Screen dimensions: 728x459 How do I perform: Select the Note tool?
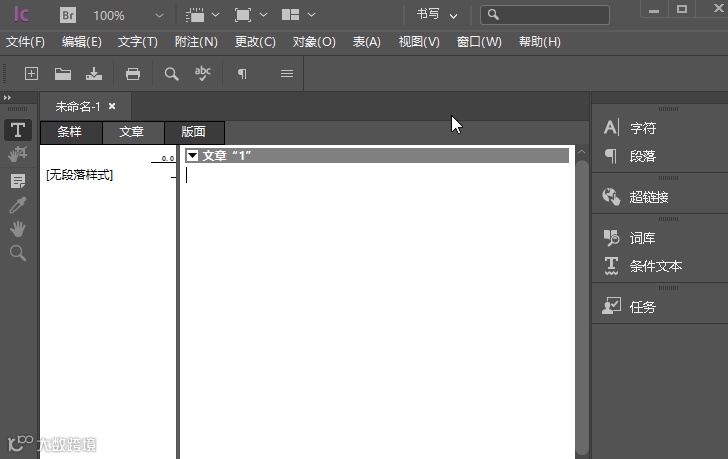(18, 181)
